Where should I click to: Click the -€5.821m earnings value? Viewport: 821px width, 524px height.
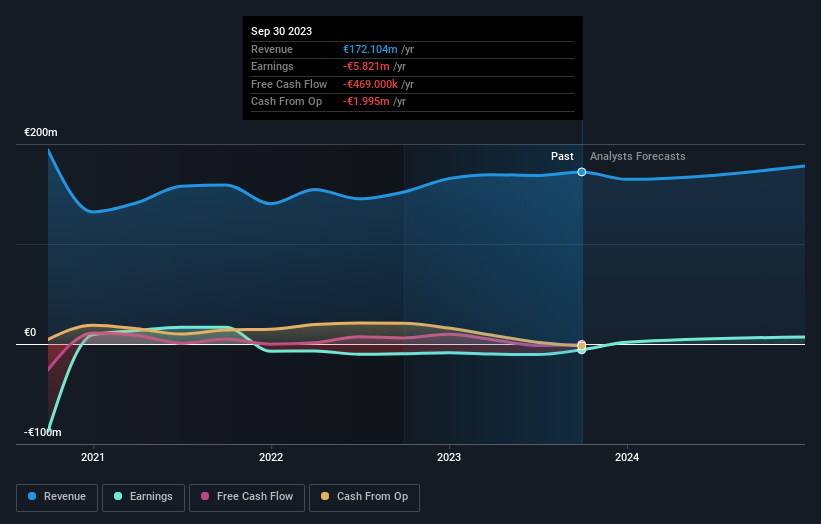(x=366, y=66)
